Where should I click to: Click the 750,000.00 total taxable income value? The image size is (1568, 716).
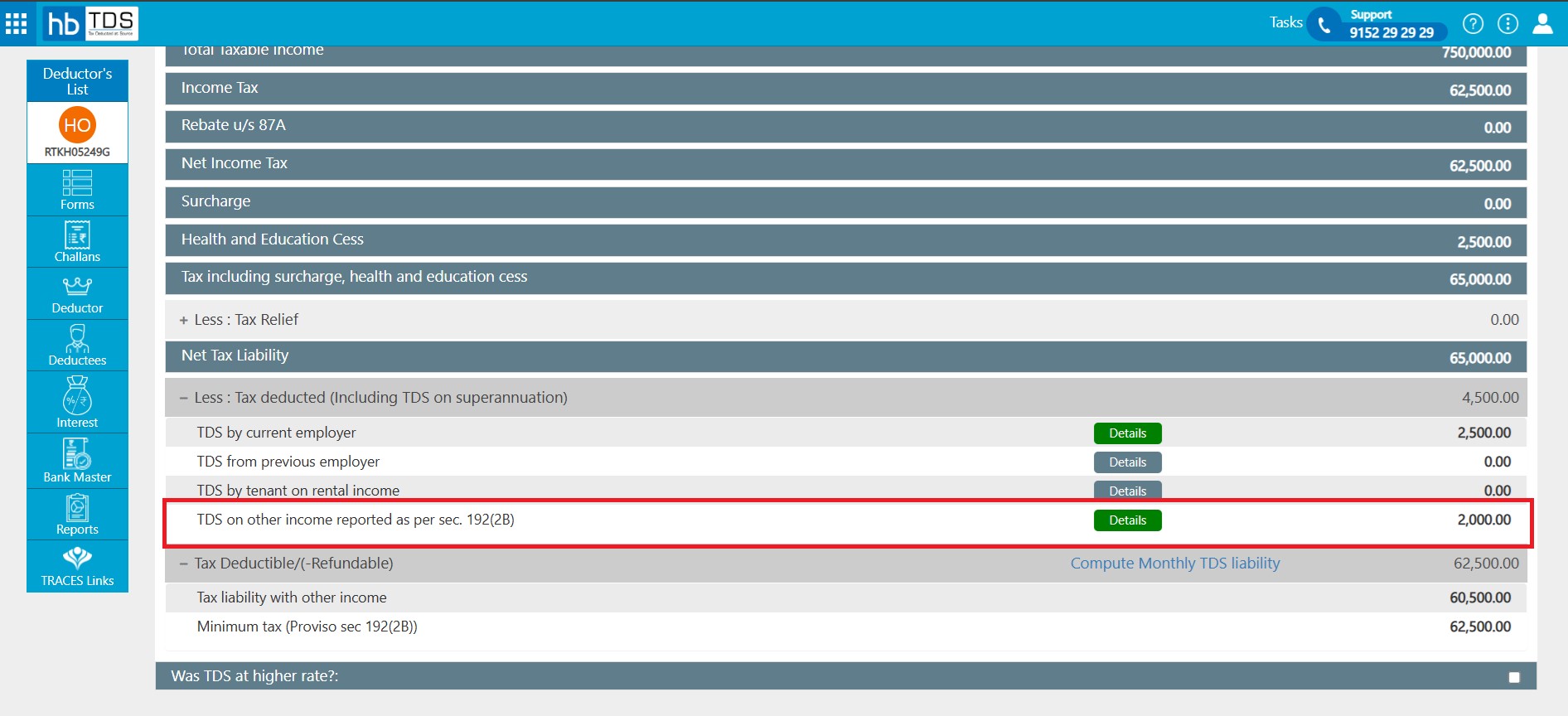pyautogui.click(x=1476, y=52)
